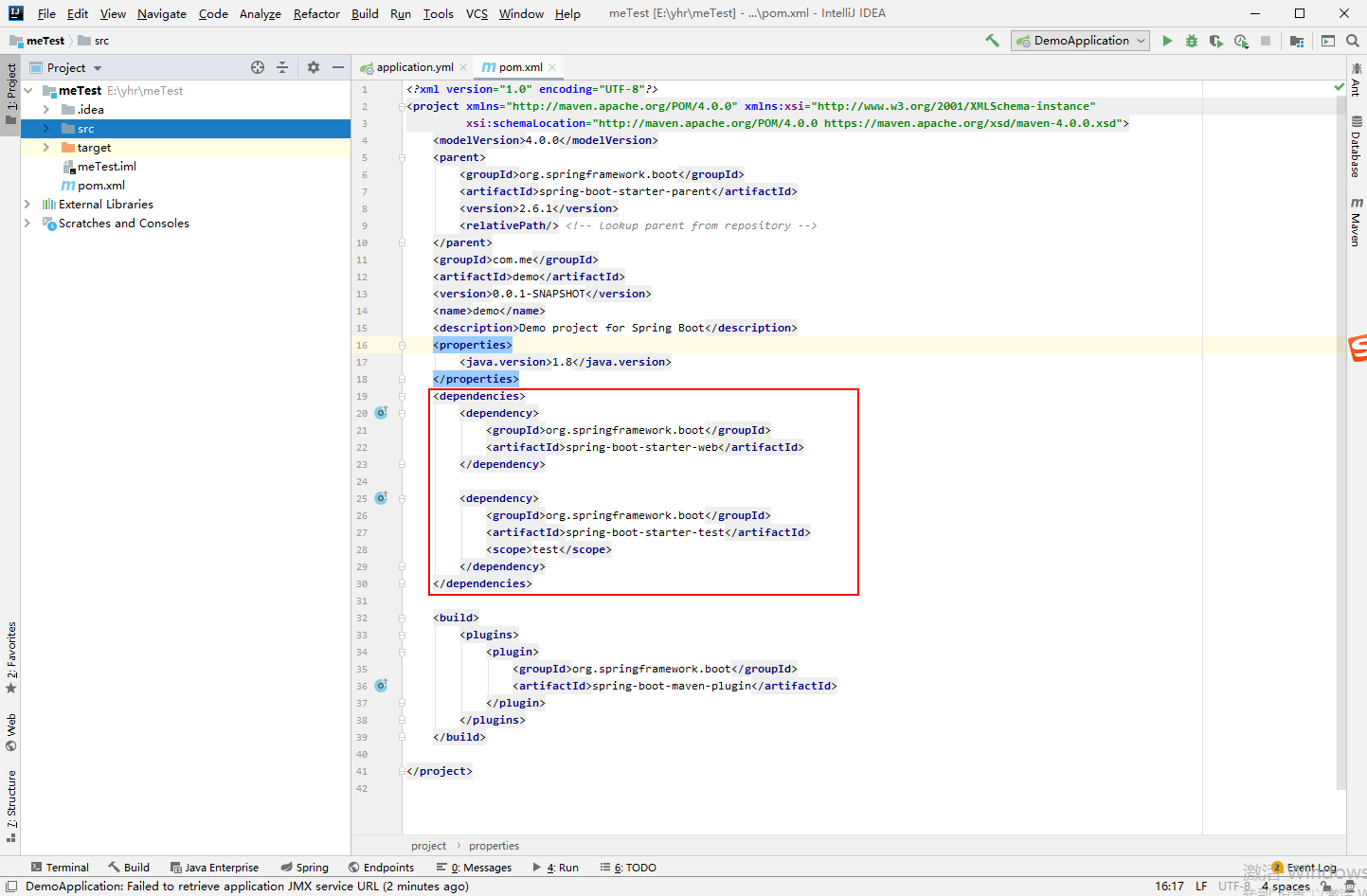
Task: Switch to application.yml tab
Action: click(414, 67)
